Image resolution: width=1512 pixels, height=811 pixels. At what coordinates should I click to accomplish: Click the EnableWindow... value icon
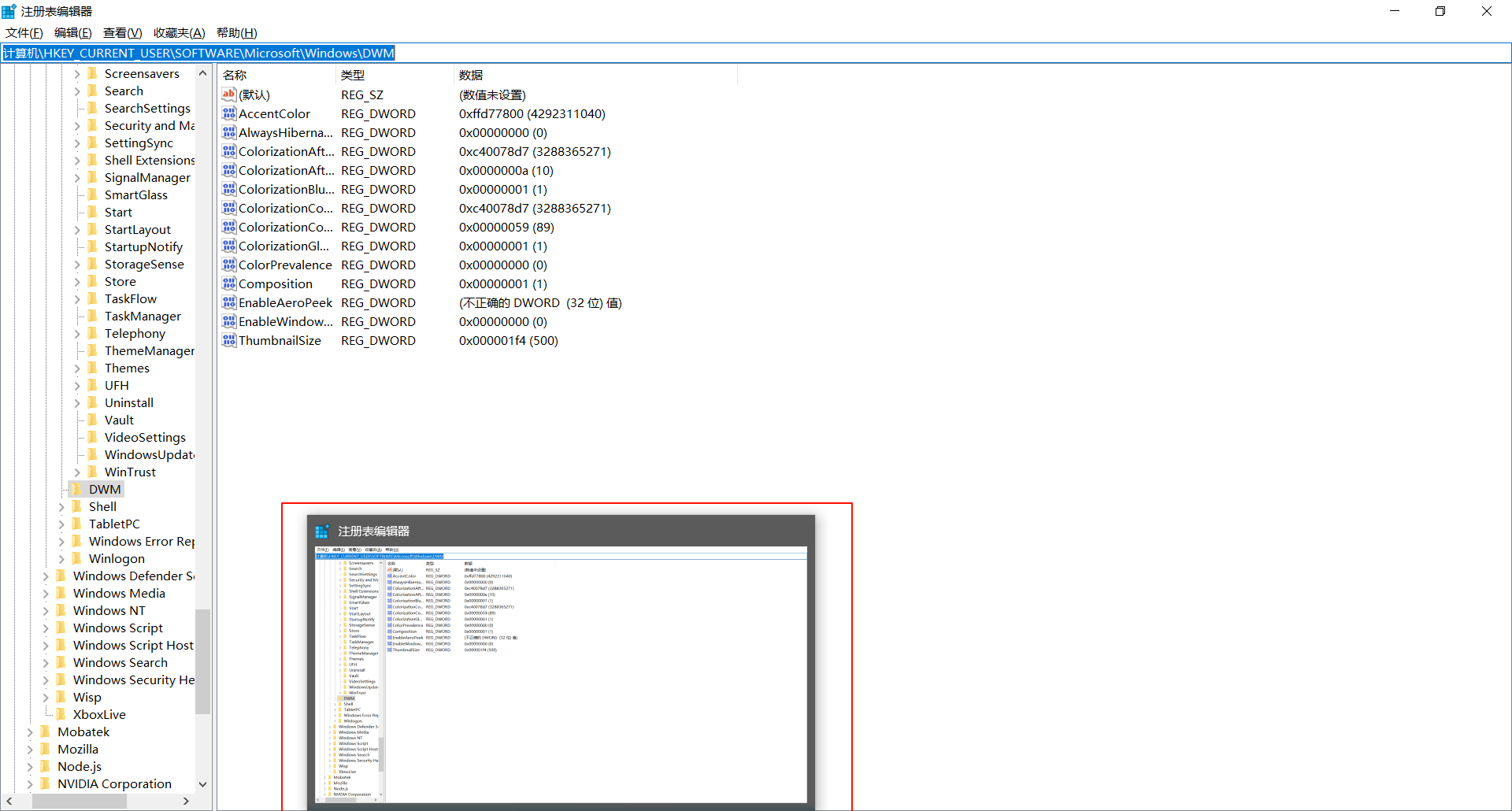(x=229, y=321)
